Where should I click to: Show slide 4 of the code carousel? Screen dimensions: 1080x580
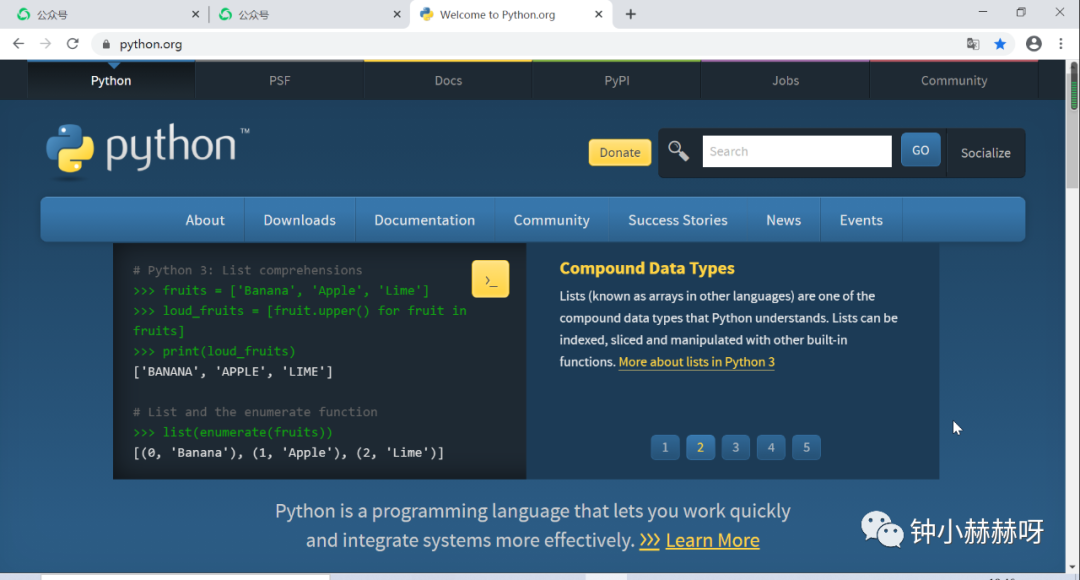click(x=771, y=448)
